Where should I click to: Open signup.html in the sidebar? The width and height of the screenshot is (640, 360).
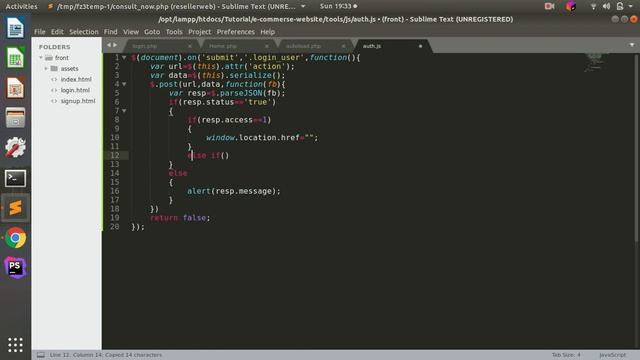tap(78, 101)
